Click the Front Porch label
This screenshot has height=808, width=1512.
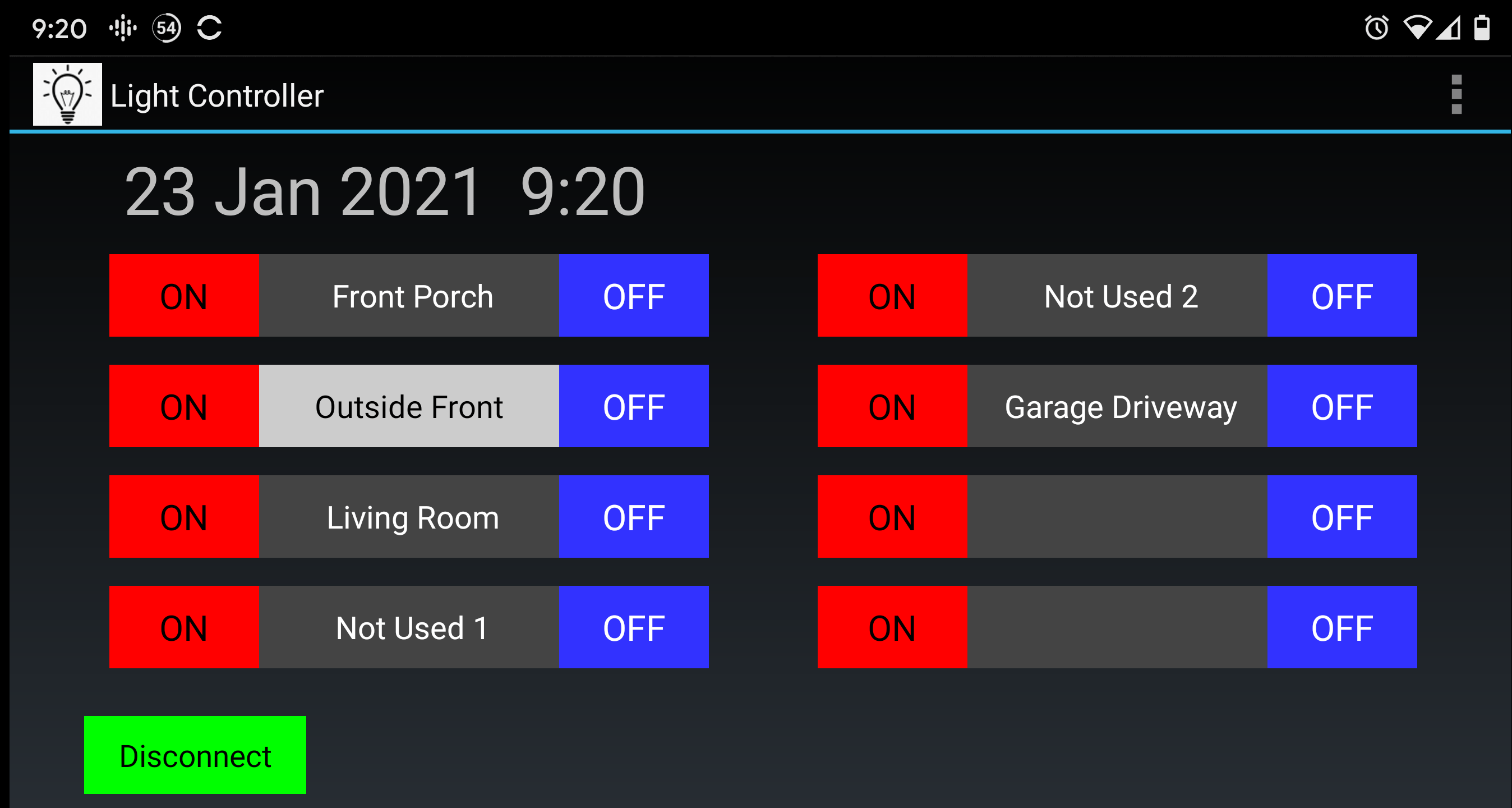point(412,295)
